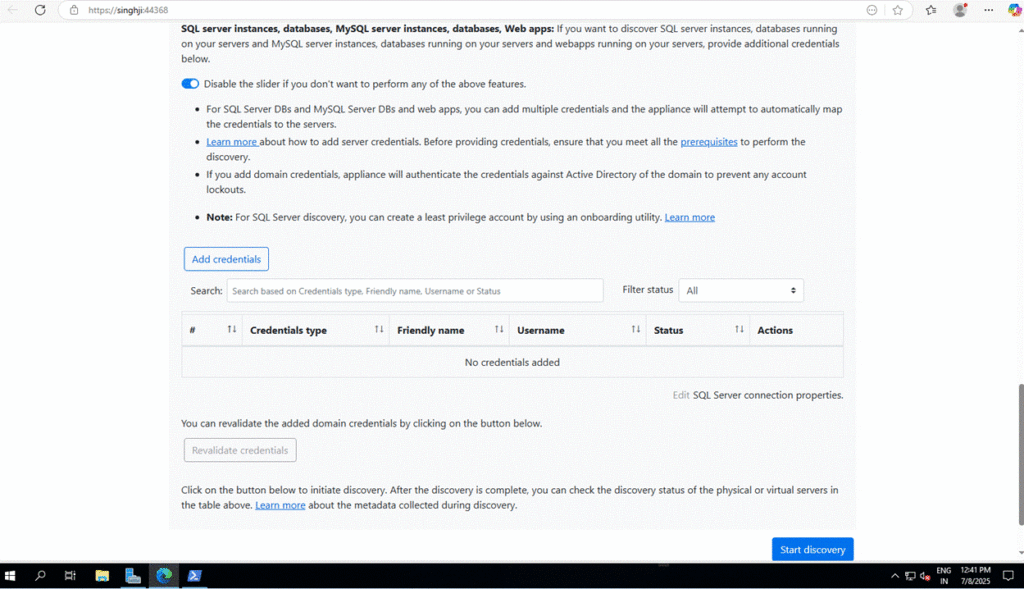1024x589 pixels.
Task: Sort the table by Status column
Action: point(739,330)
